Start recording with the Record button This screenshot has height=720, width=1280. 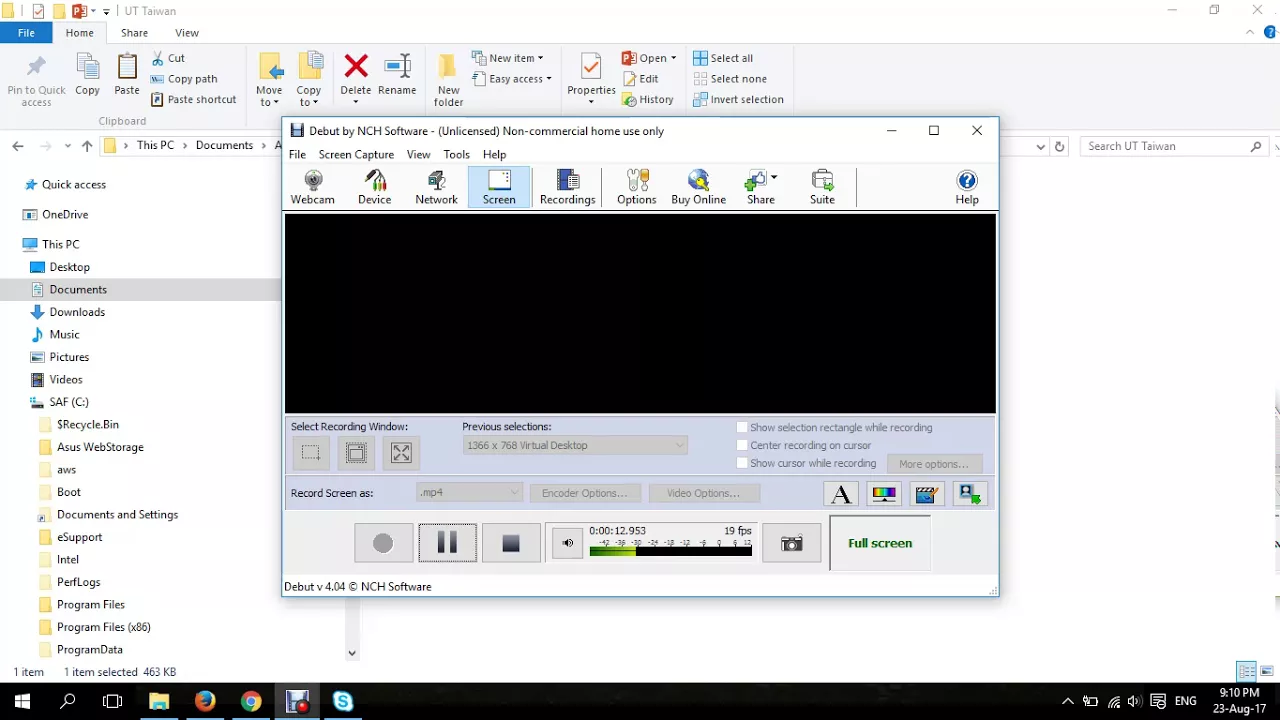coord(383,543)
